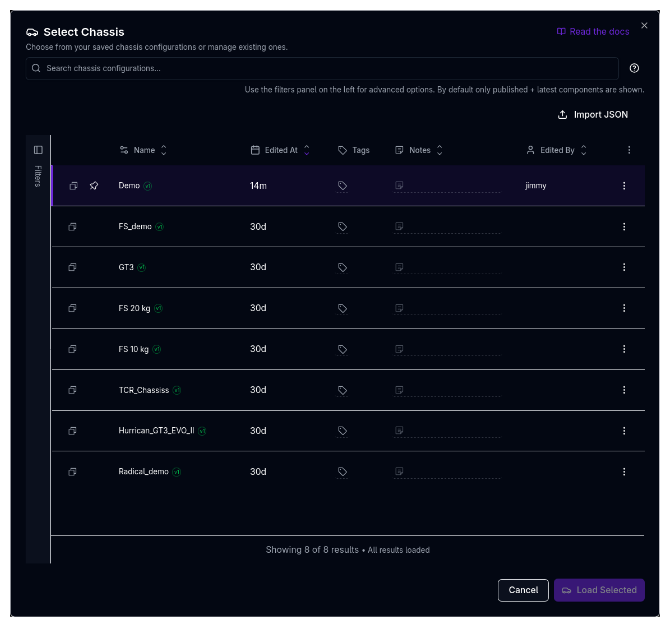Screen dimensions: 669x626
Task: Click the version badge next to FS_demo
Action: 159,227
